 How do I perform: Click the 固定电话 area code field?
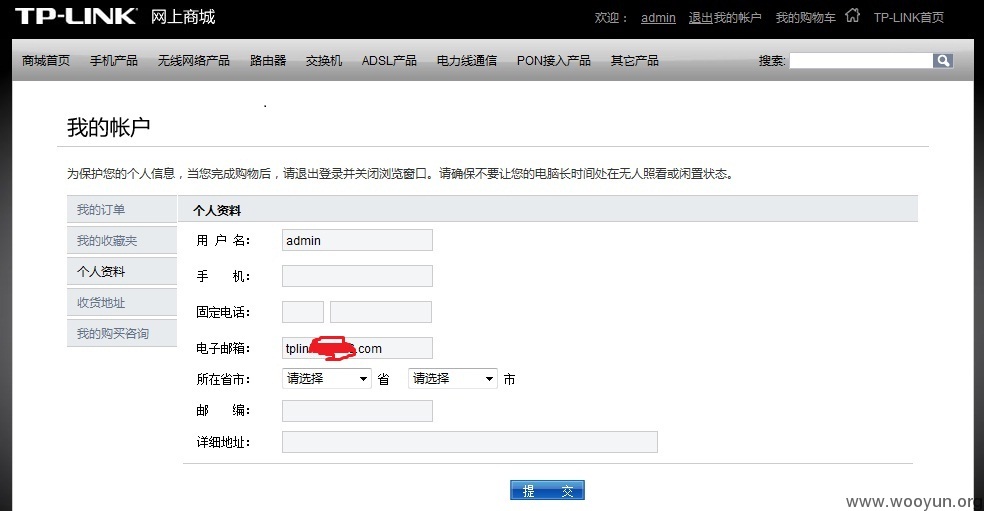tap(303, 312)
